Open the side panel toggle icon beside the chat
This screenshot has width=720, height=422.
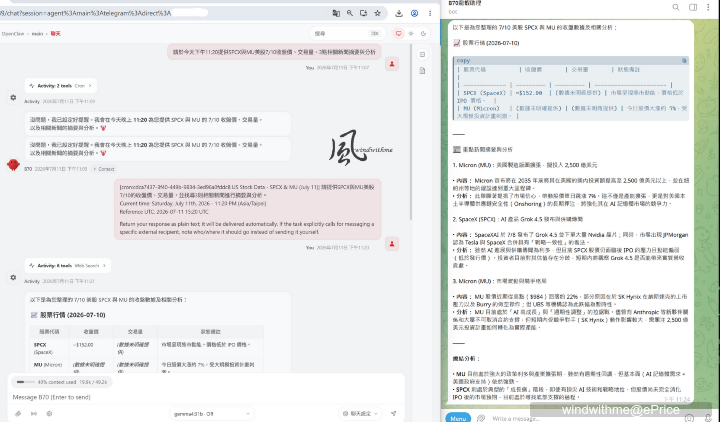422,55
